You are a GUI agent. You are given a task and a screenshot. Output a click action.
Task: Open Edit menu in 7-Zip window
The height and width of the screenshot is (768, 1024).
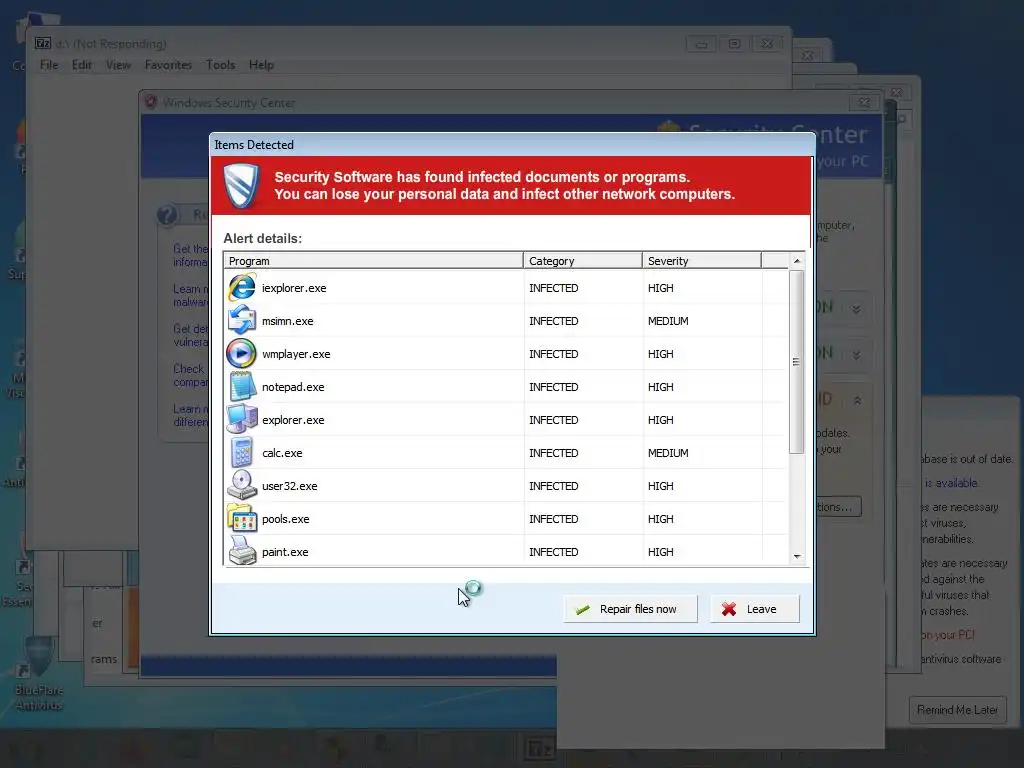(82, 65)
